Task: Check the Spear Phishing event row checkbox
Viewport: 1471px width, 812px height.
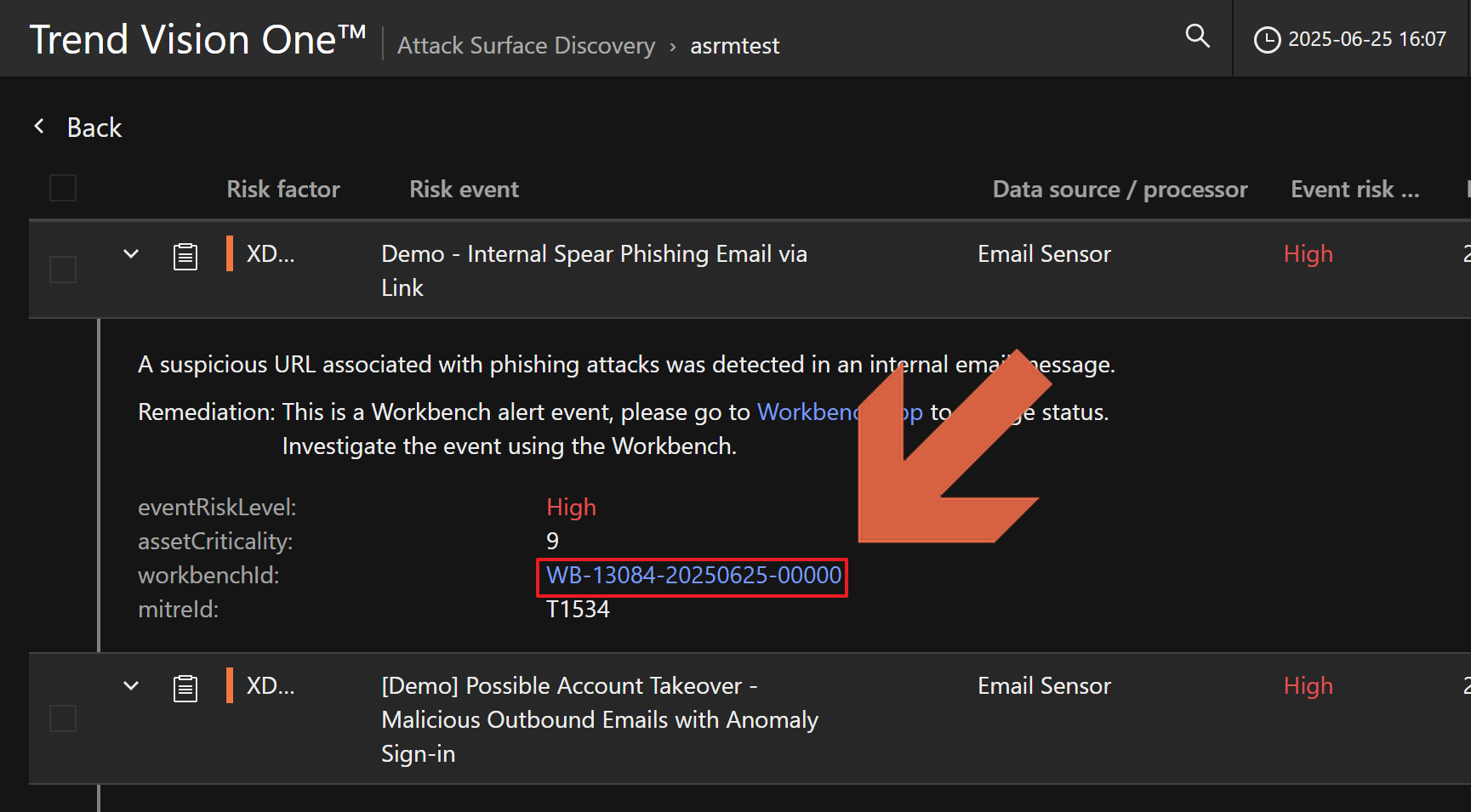Action: 63,270
